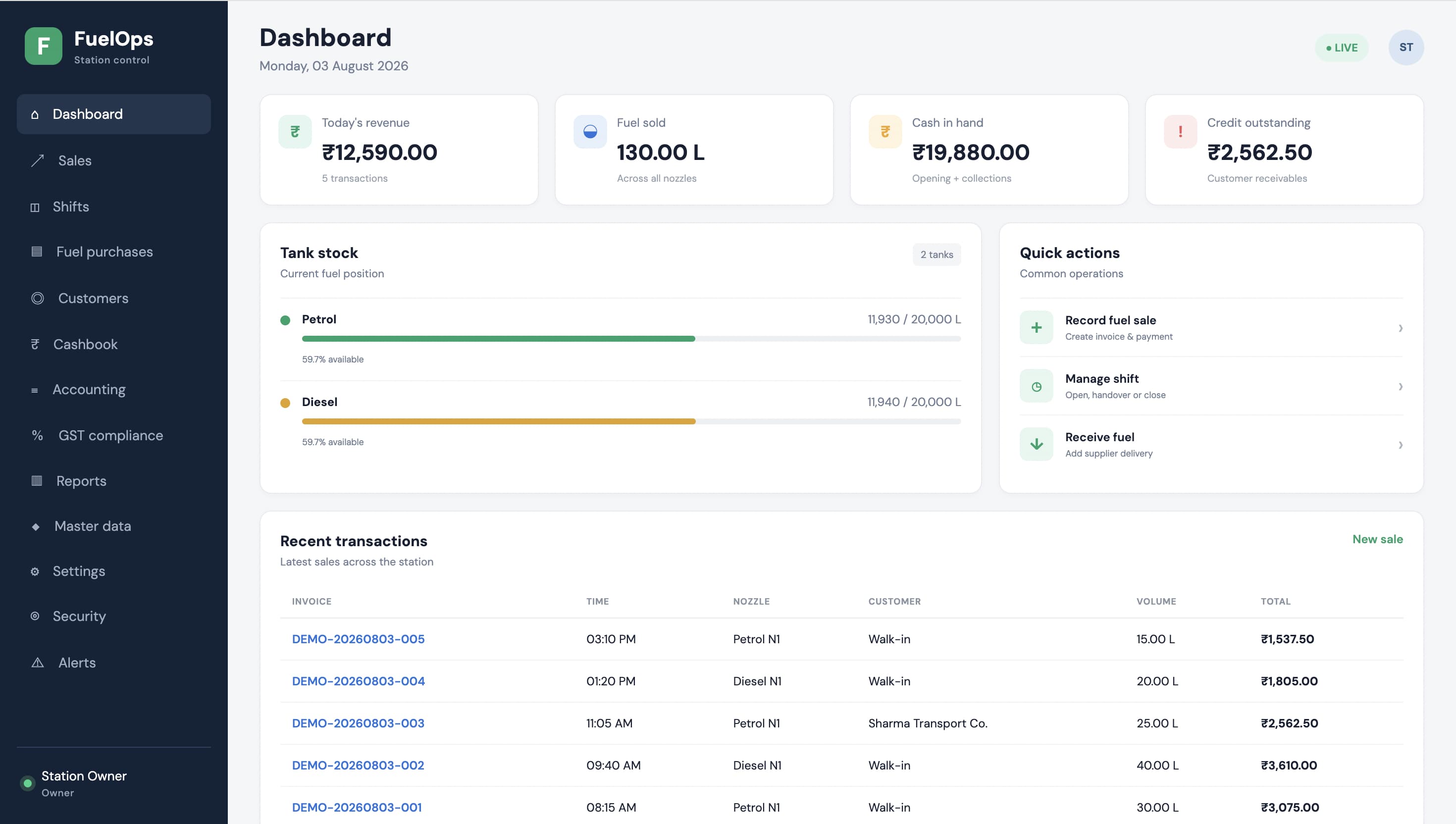Screen dimensions: 1456x824
Task: Click the TOTAL column header
Action: [1275, 601]
